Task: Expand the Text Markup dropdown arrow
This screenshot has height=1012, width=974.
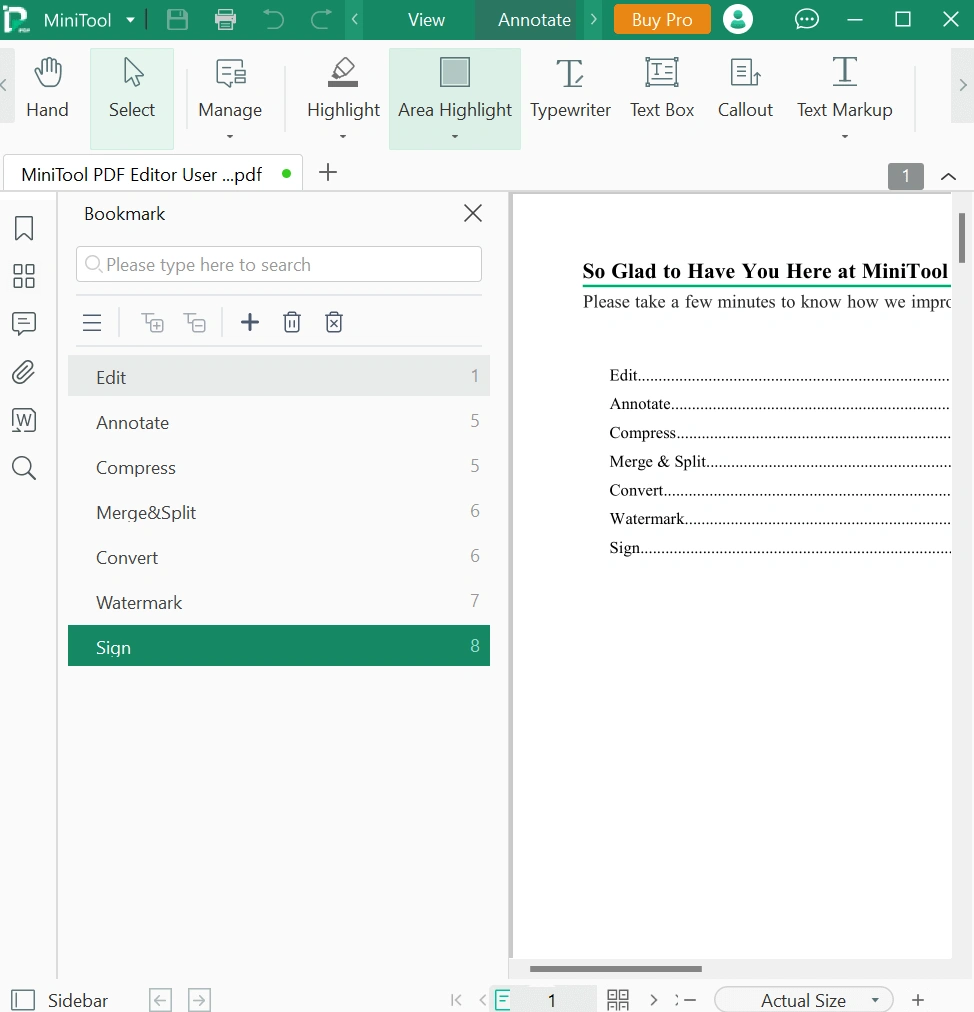Action: 844,136
